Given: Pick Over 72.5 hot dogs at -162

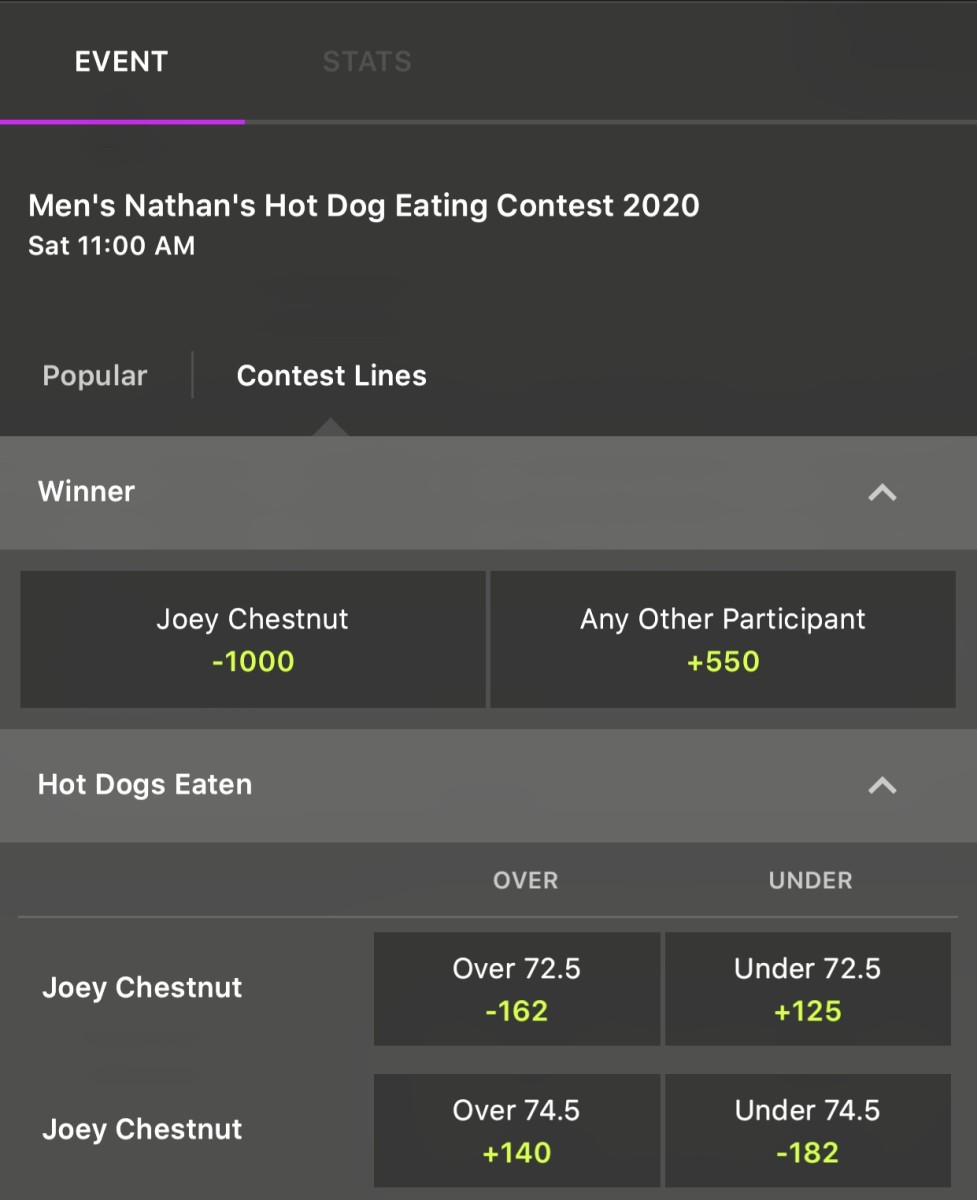Looking at the screenshot, I should 516,988.
